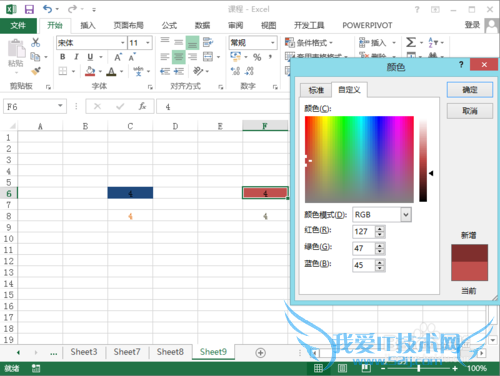Apply font color with the A icon
The height and width of the screenshot is (376, 500).
[111, 71]
